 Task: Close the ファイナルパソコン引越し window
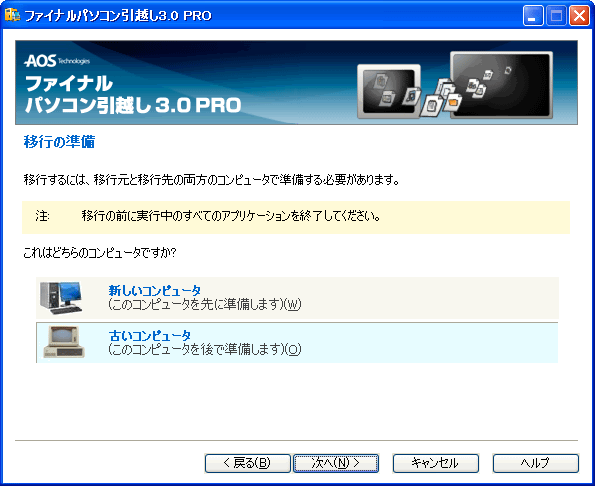[x=579, y=16]
